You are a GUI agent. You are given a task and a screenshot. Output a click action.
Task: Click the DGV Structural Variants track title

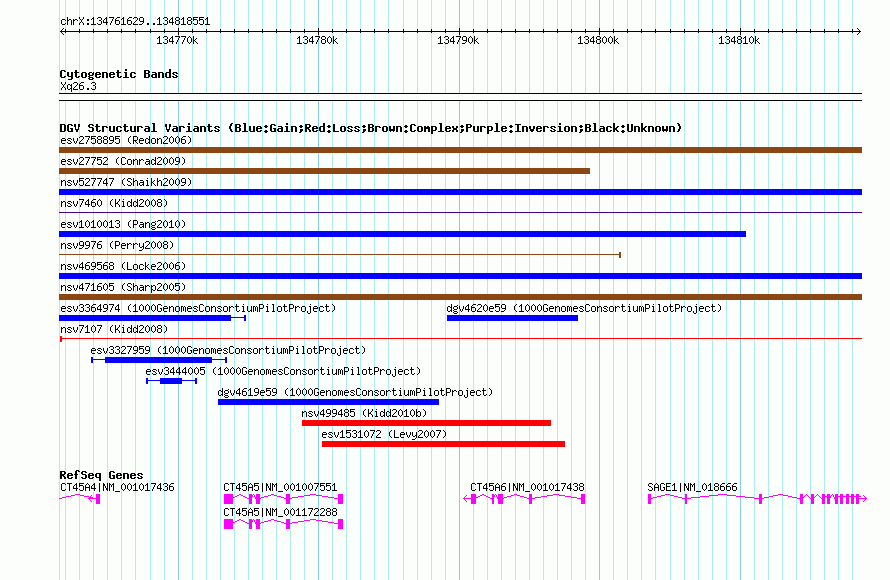(371, 128)
